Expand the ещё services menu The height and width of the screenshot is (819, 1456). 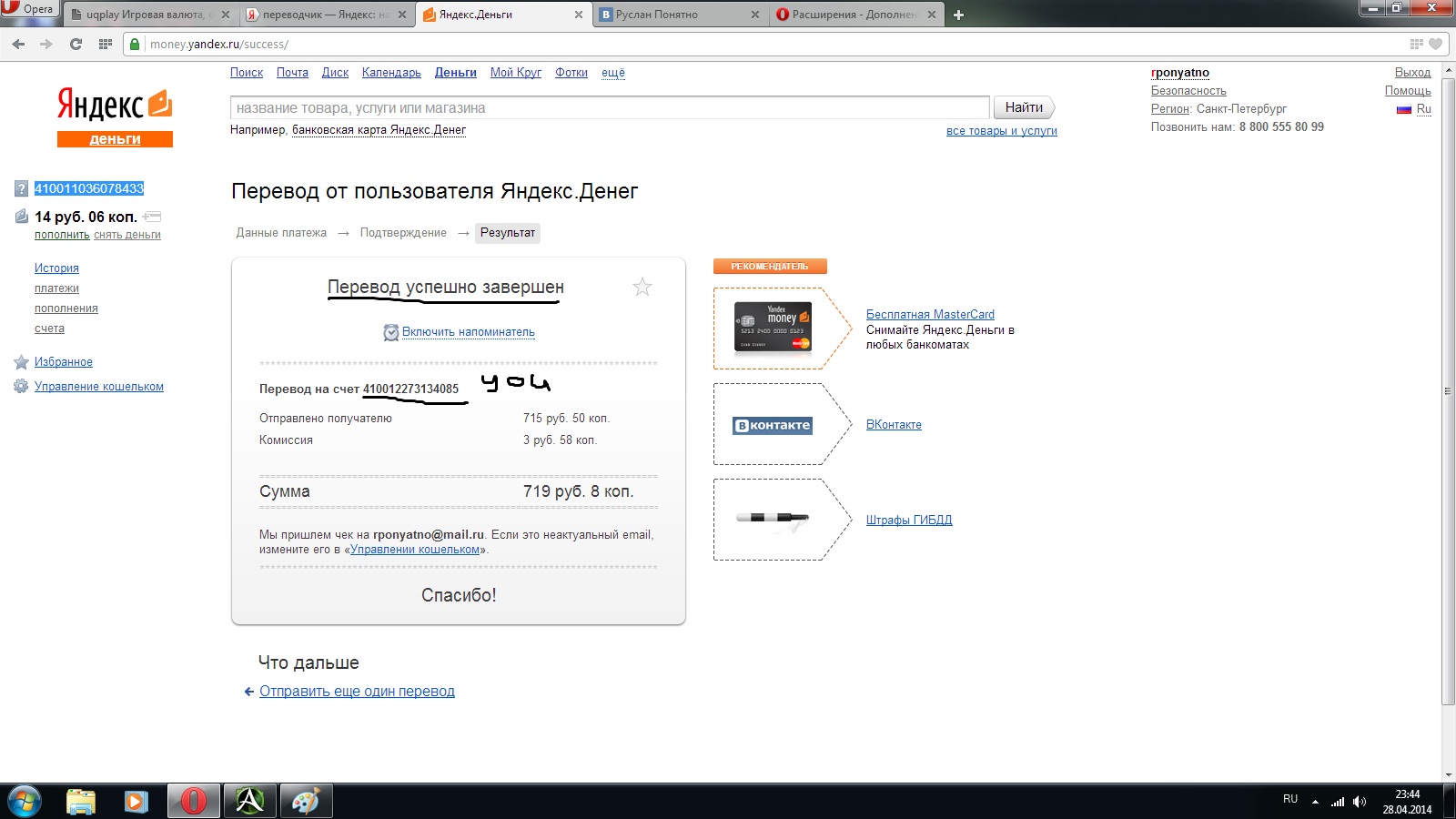[613, 73]
